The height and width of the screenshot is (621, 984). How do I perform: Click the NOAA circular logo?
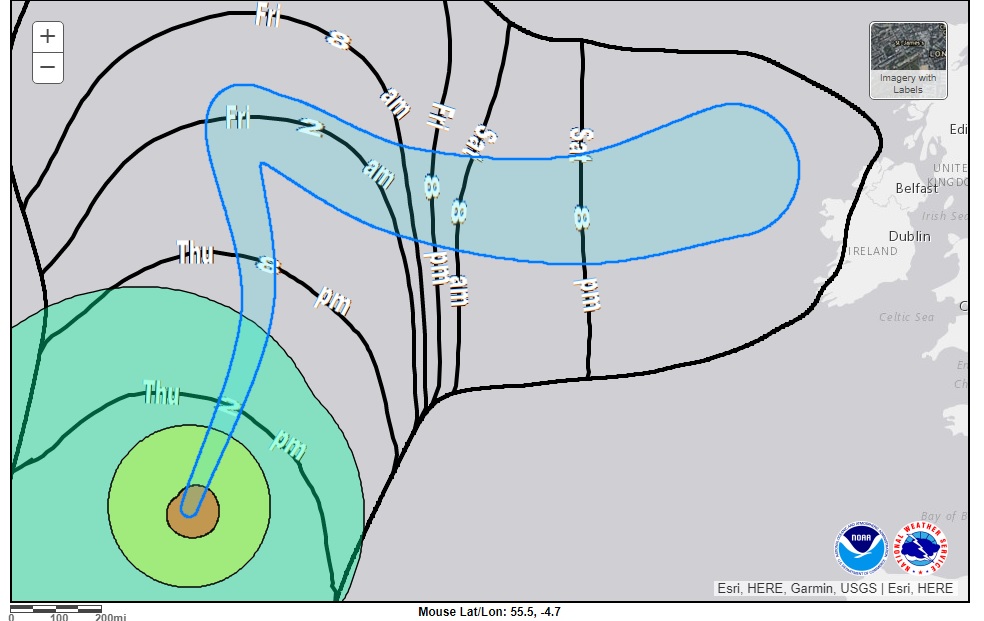coord(861,549)
